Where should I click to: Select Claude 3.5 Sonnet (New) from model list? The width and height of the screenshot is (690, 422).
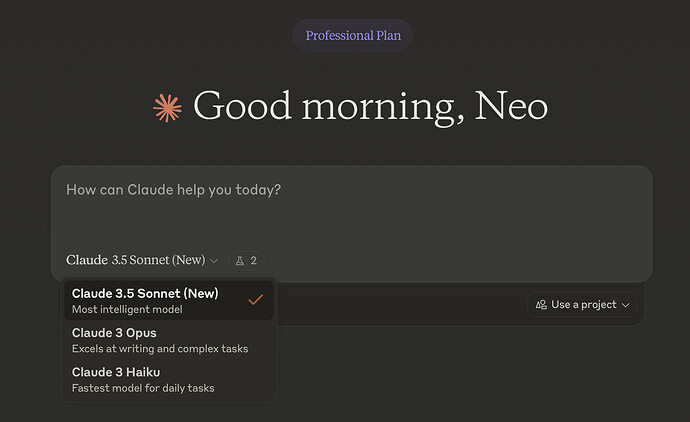click(x=169, y=301)
